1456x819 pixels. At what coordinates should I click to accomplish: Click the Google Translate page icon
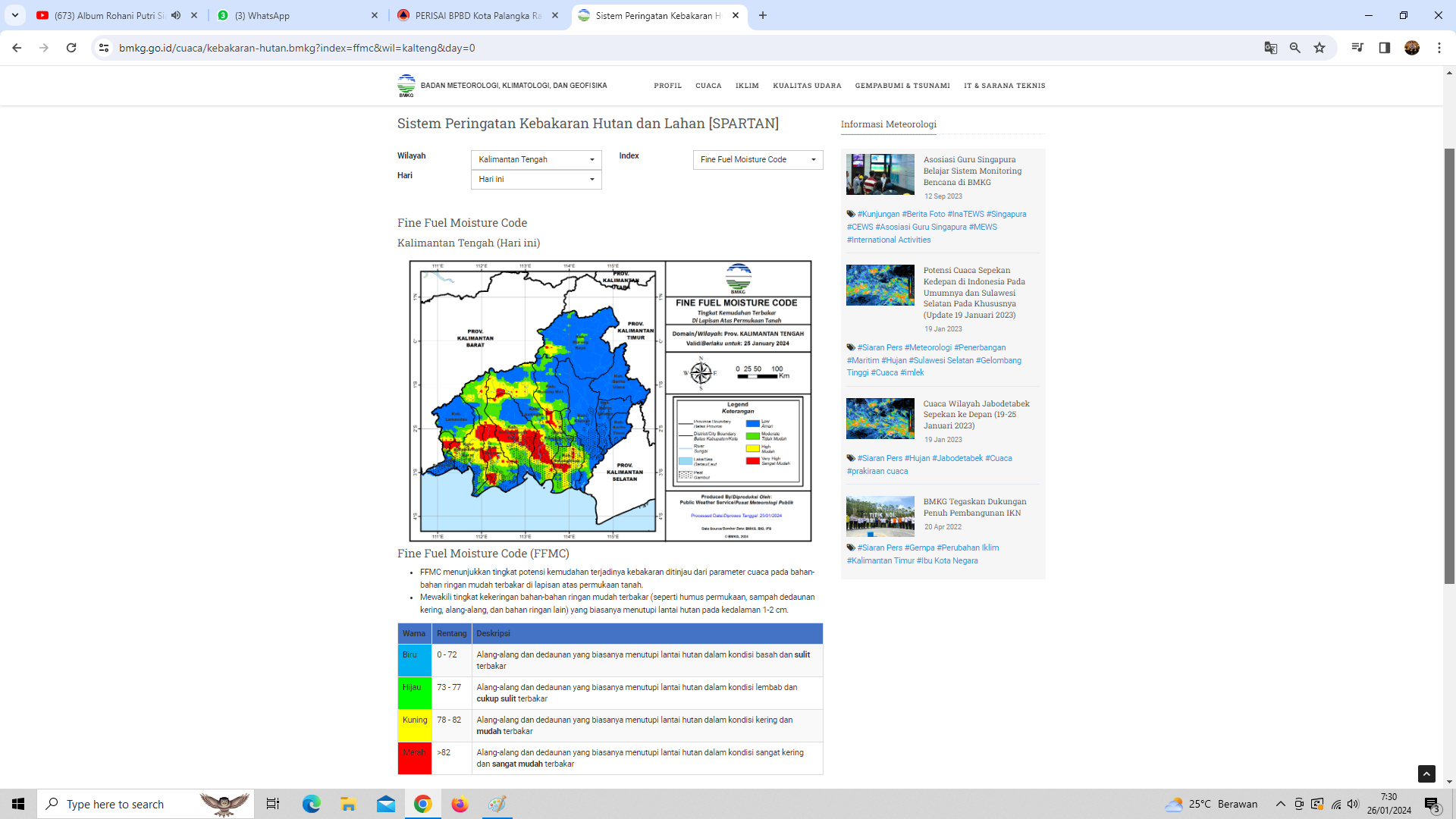pos(1271,48)
